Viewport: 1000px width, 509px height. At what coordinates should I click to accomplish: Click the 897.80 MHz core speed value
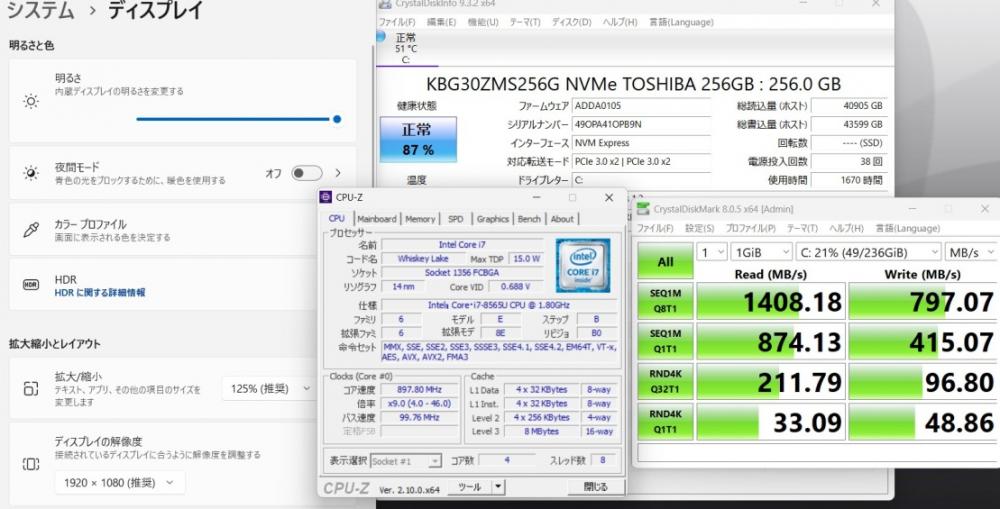tap(420, 390)
